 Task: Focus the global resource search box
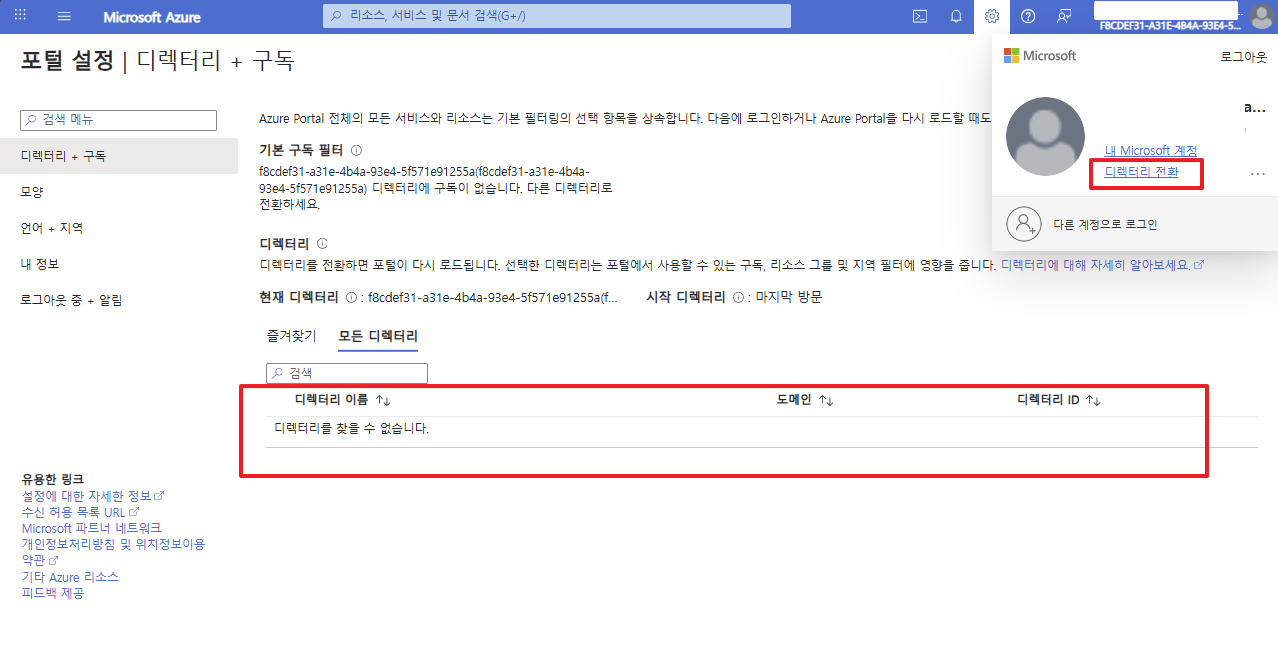[557, 16]
